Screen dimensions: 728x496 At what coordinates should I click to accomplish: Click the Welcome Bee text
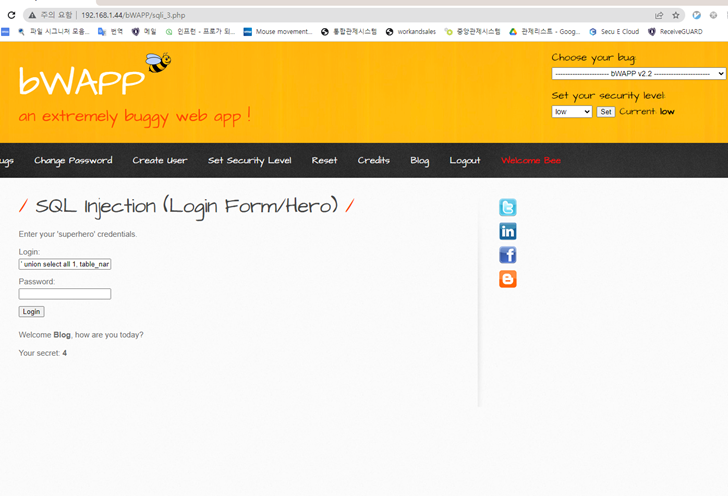pos(531,160)
